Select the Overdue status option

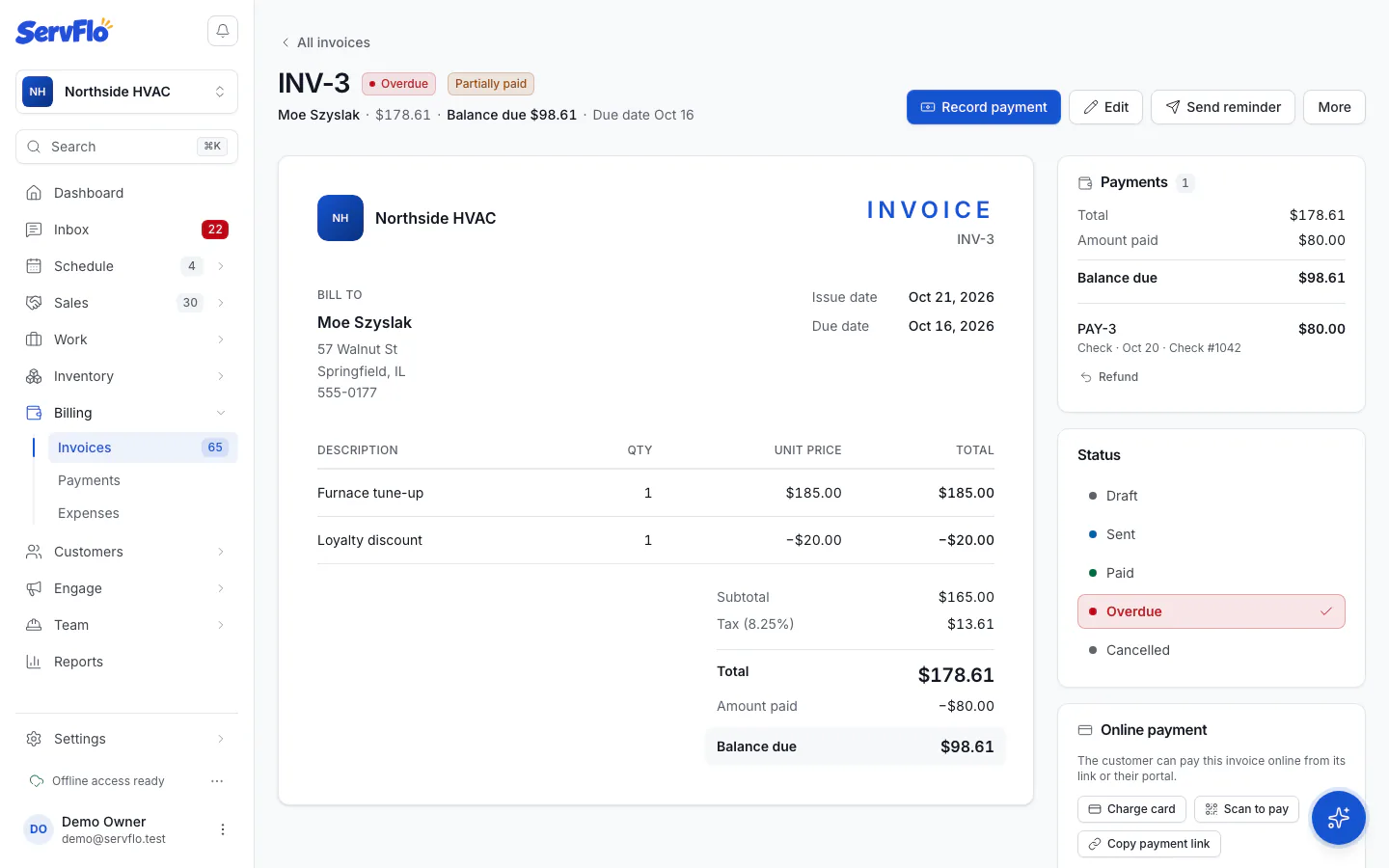tap(1212, 611)
